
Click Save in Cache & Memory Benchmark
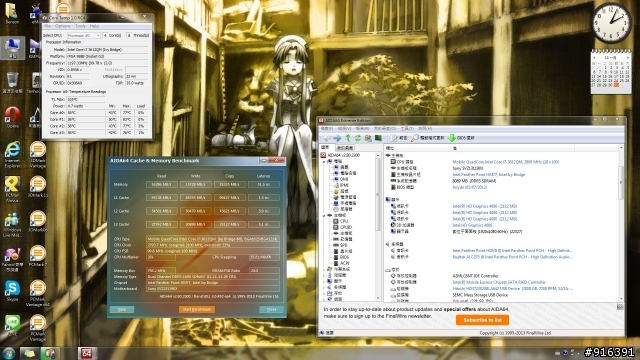pyautogui.click(x=122, y=309)
